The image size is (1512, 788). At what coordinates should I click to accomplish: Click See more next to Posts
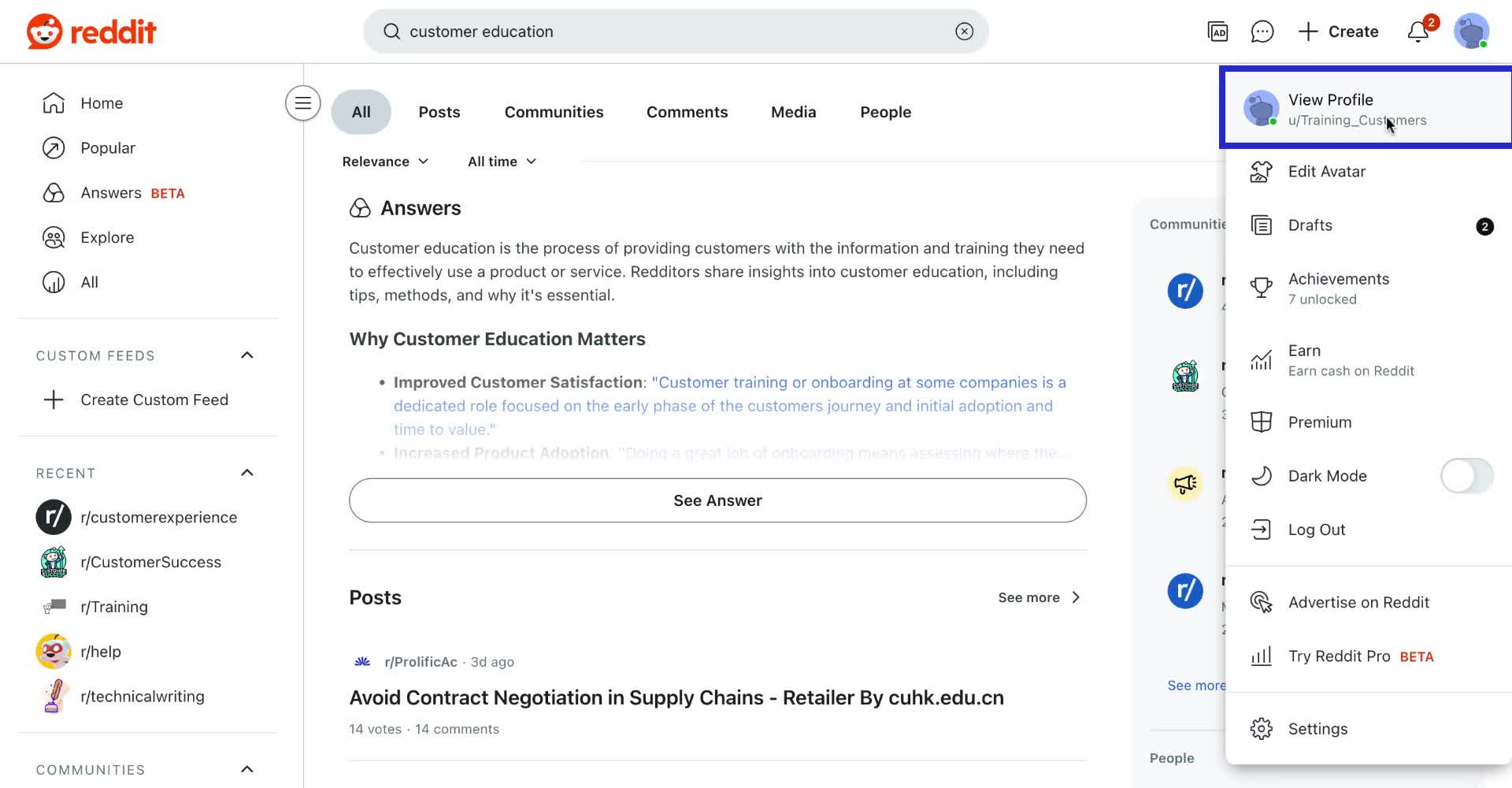click(1038, 597)
